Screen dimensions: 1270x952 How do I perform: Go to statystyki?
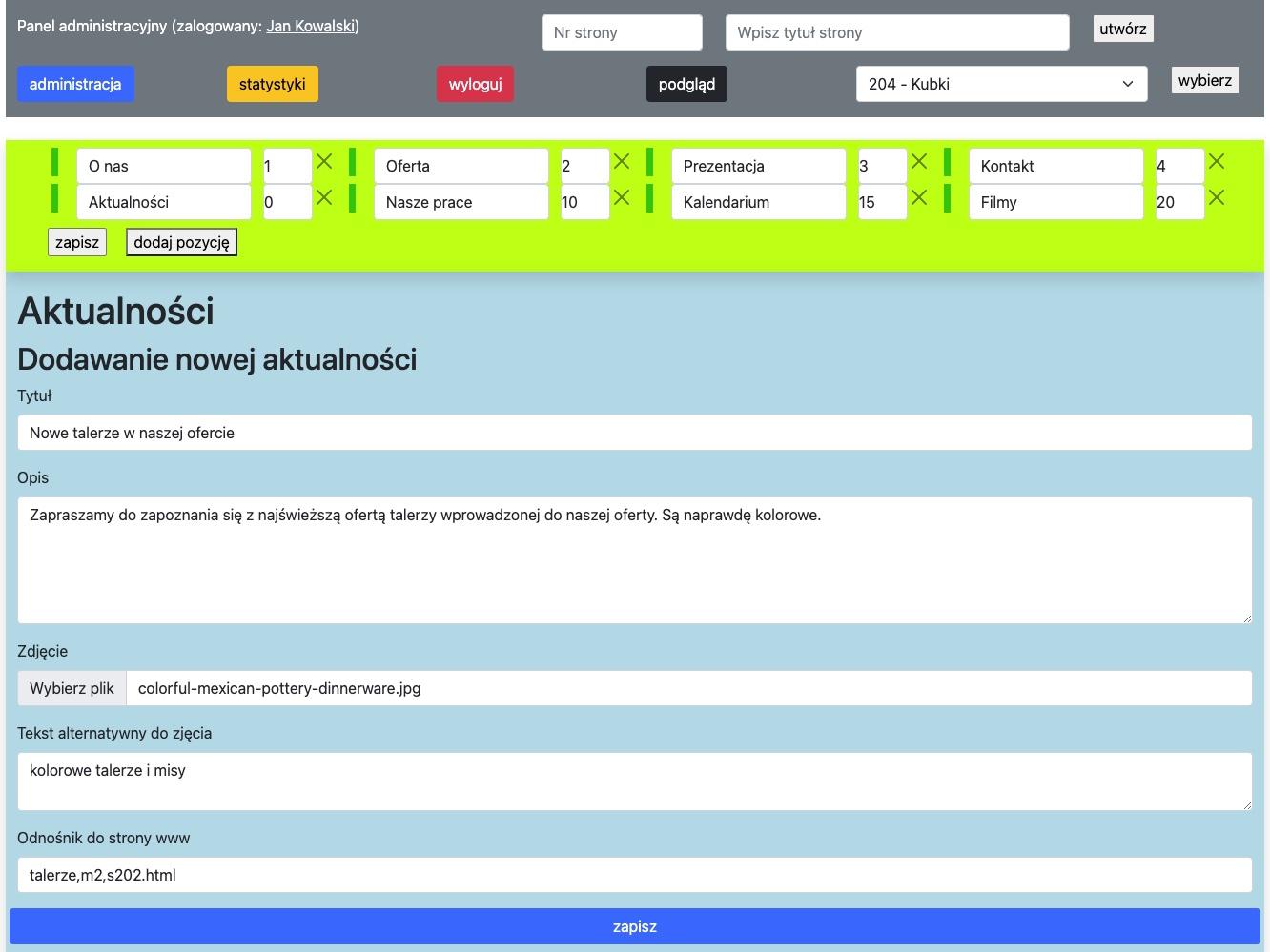[x=273, y=84]
